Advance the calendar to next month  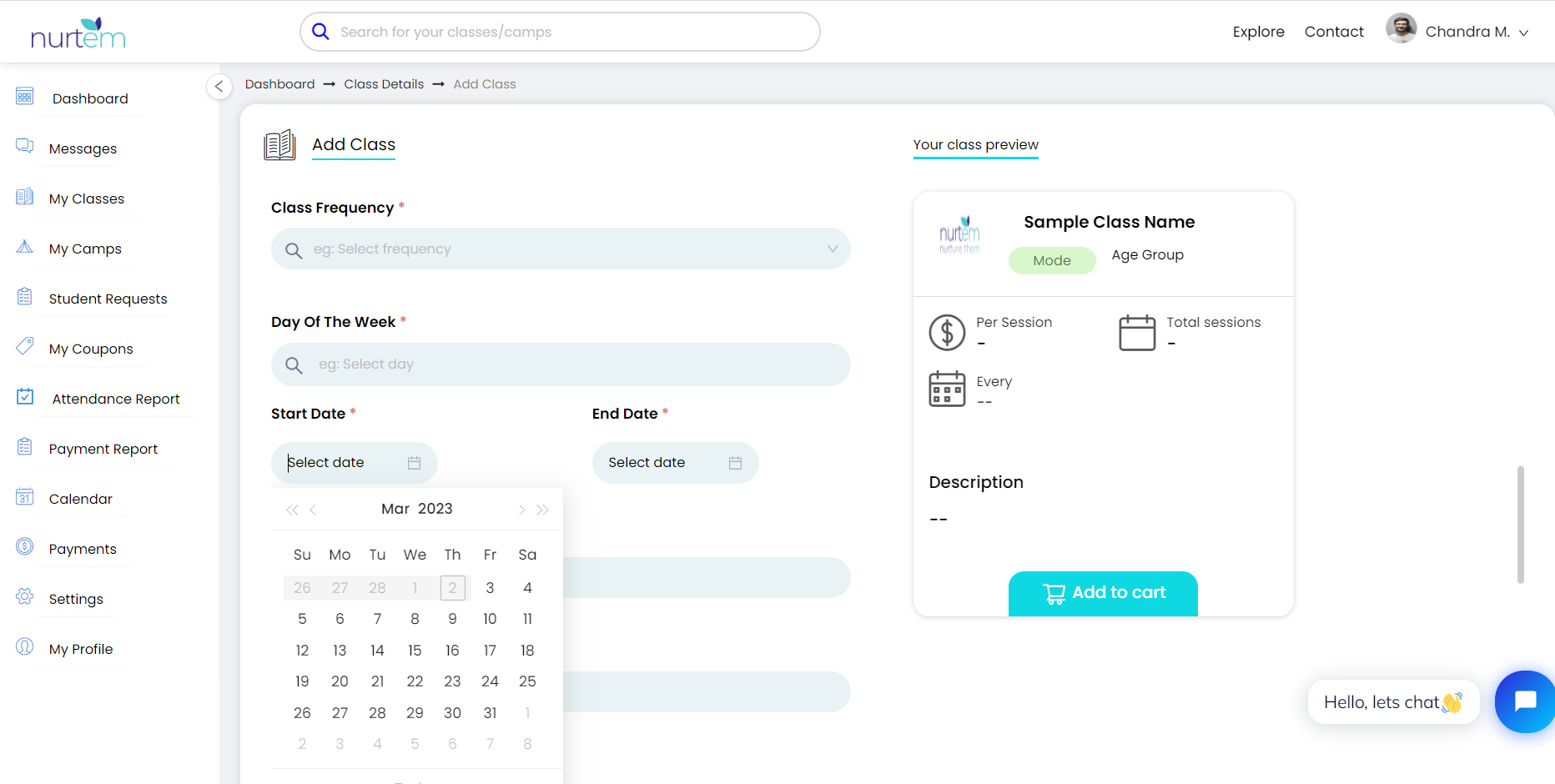click(x=521, y=509)
